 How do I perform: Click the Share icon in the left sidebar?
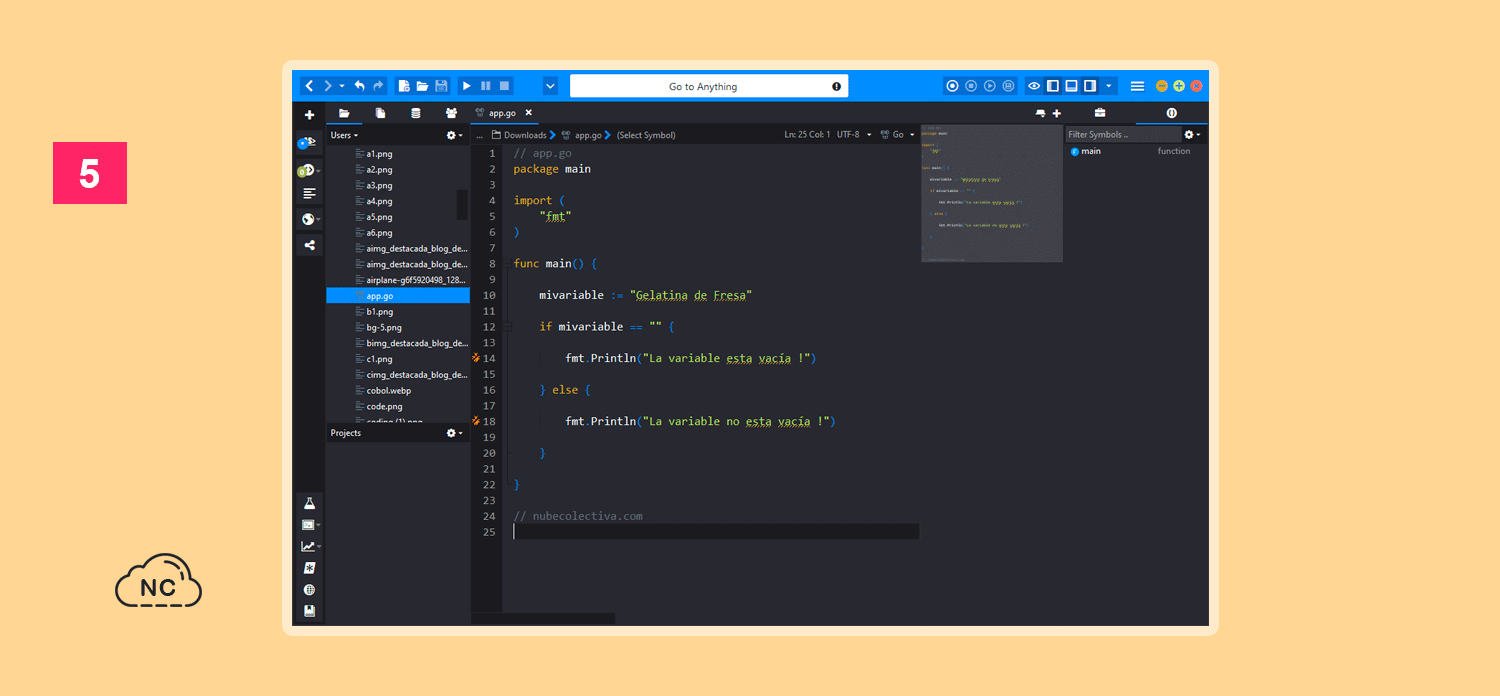(x=309, y=245)
